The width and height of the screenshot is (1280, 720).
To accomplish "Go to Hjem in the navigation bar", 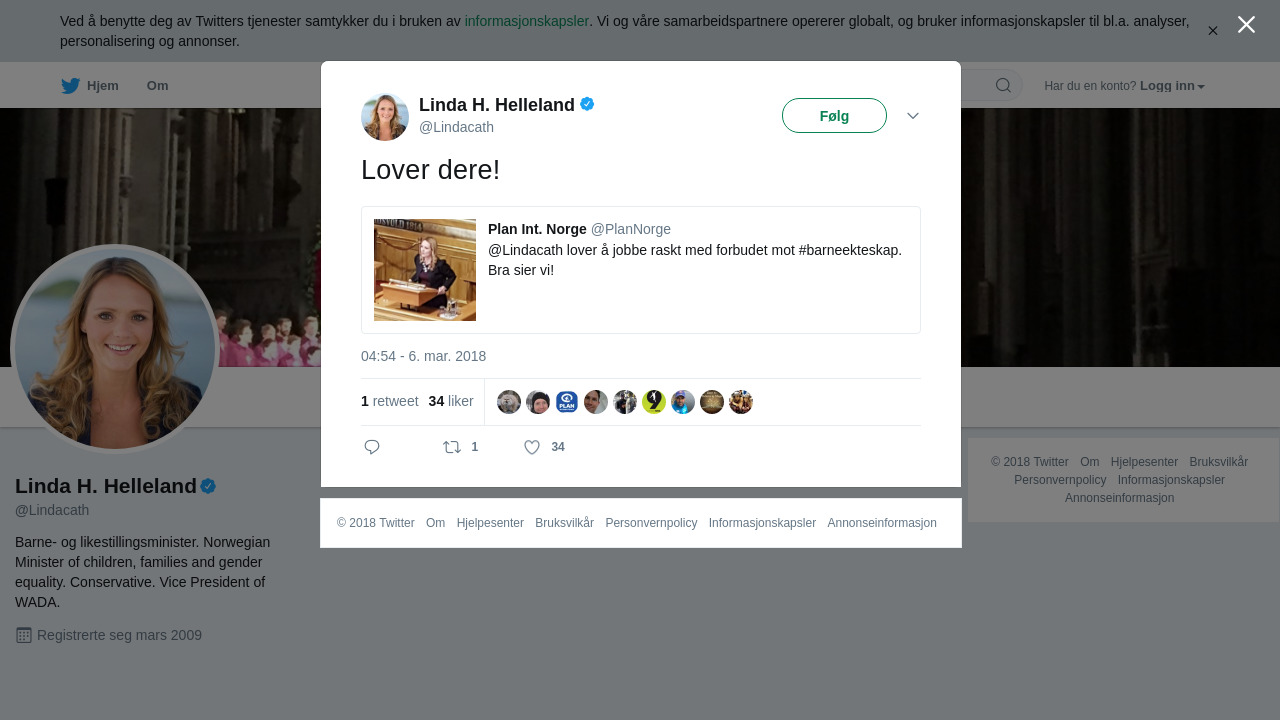I will coord(102,86).
